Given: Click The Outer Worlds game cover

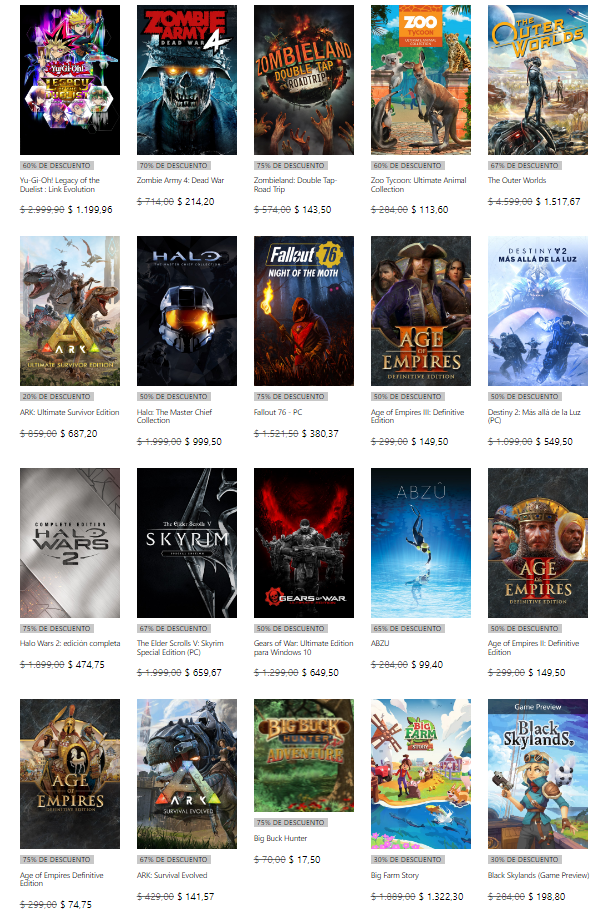Looking at the screenshot, I should click(x=538, y=80).
